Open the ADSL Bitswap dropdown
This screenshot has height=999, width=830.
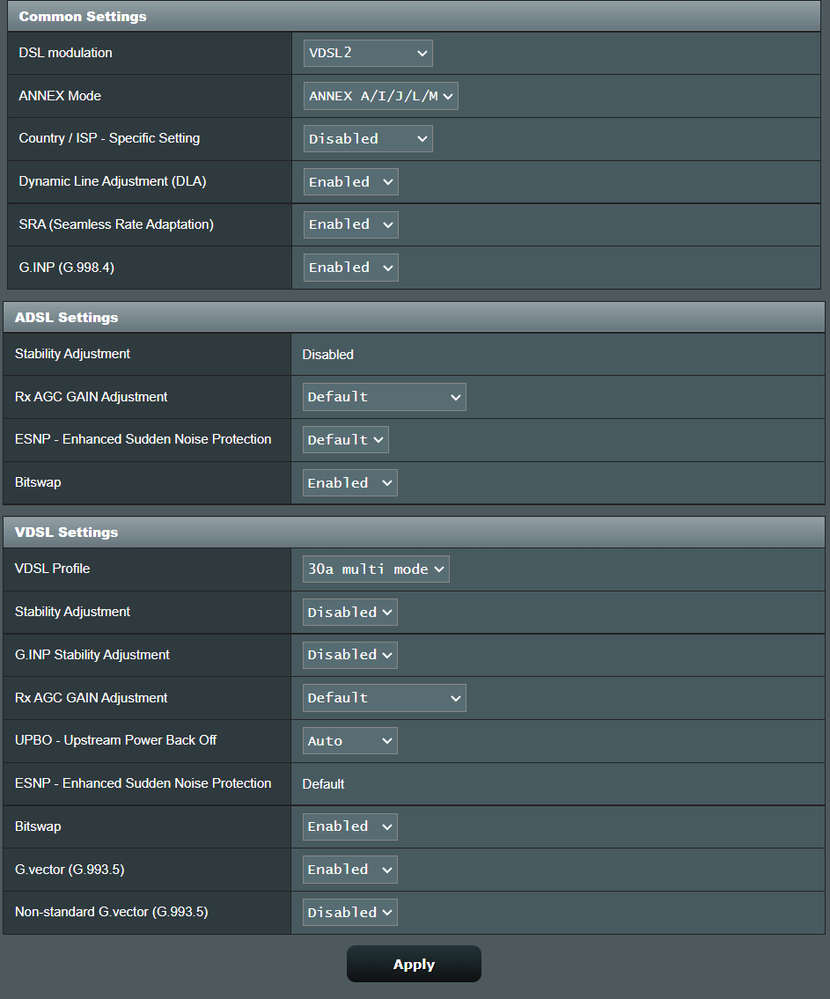click(x=350, y=483)
